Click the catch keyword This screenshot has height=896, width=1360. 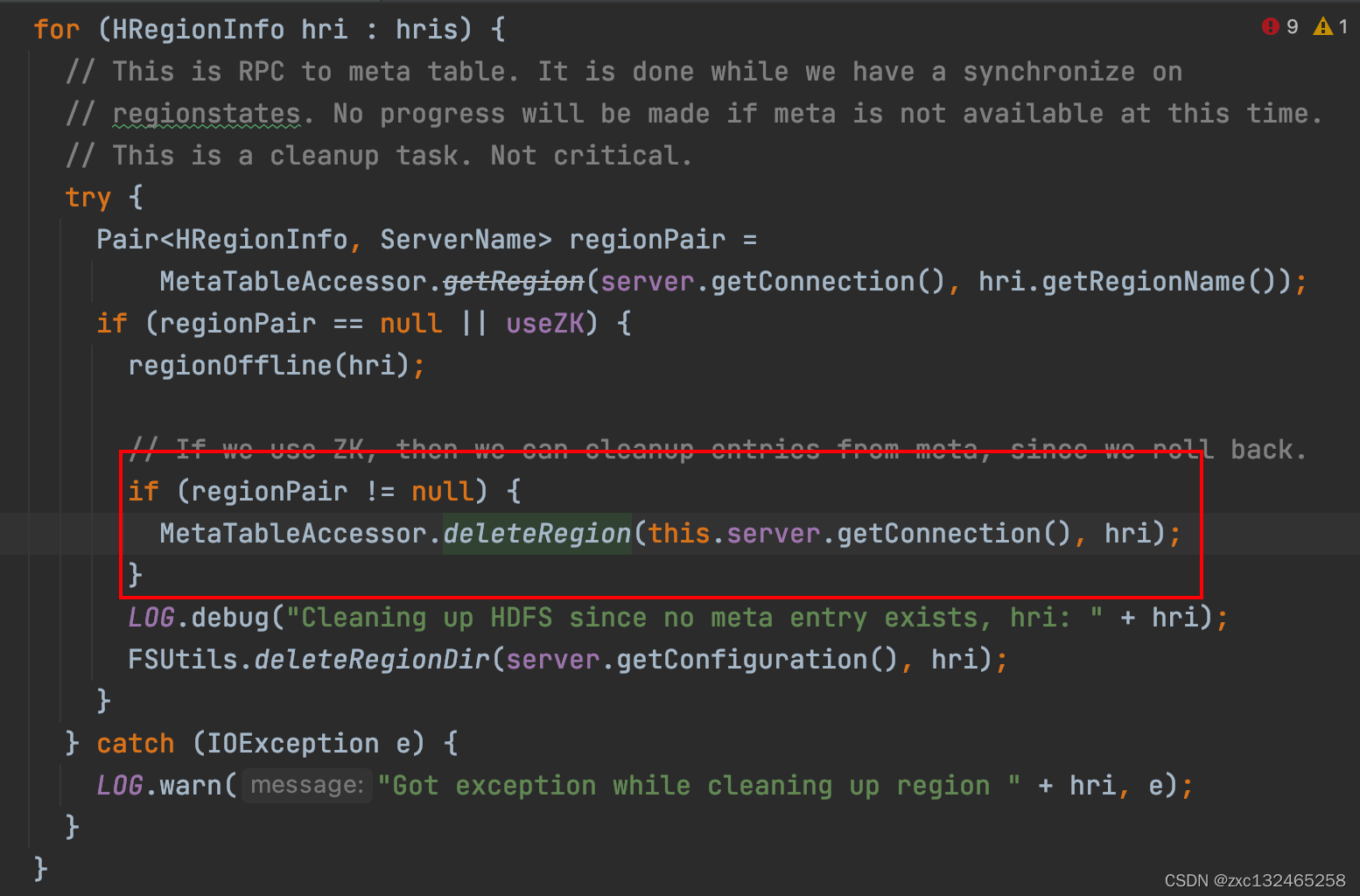[x=135, y=743]
